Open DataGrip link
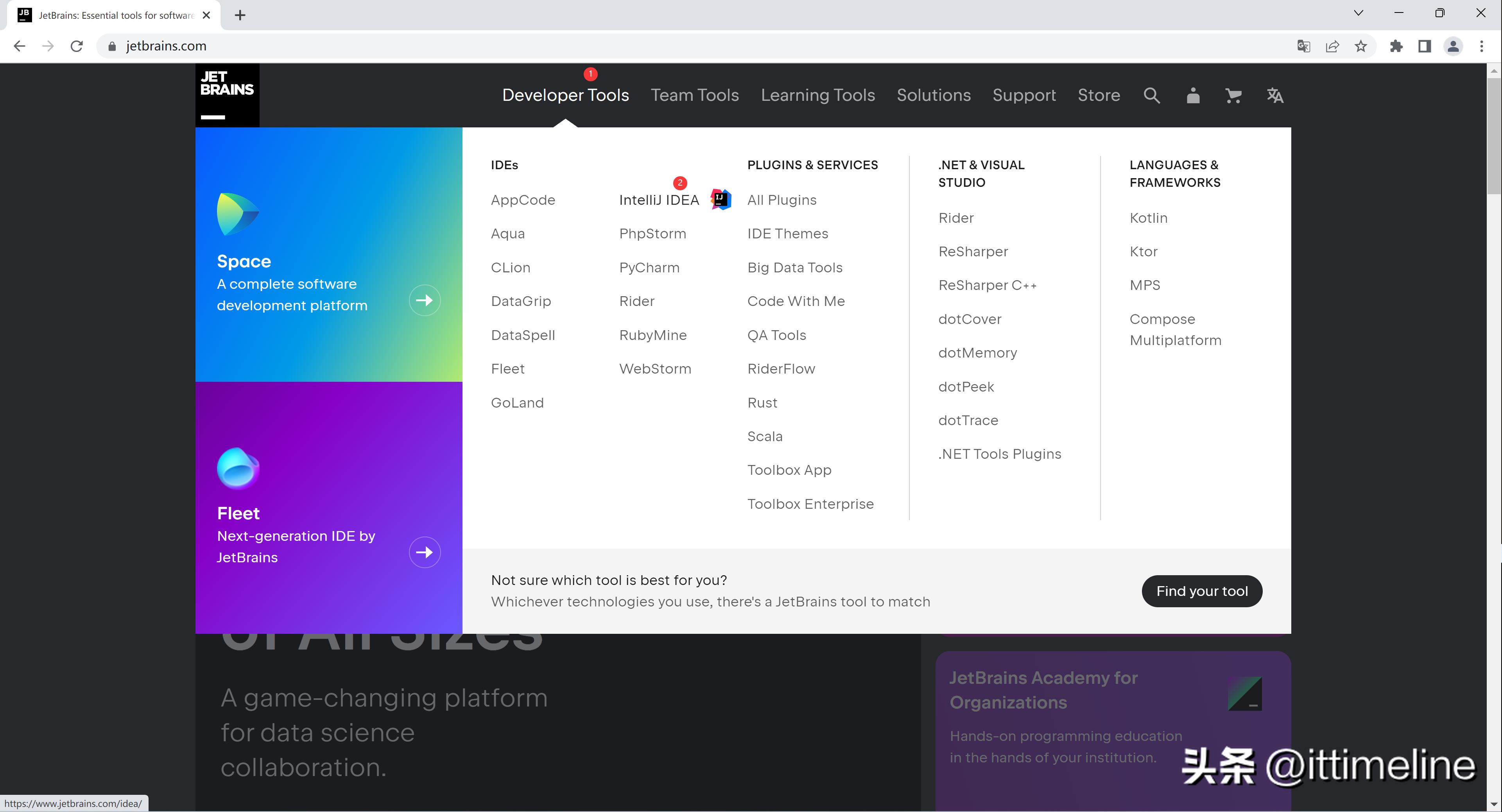Viewport: 1502px width, 812px height. (521, 301)
